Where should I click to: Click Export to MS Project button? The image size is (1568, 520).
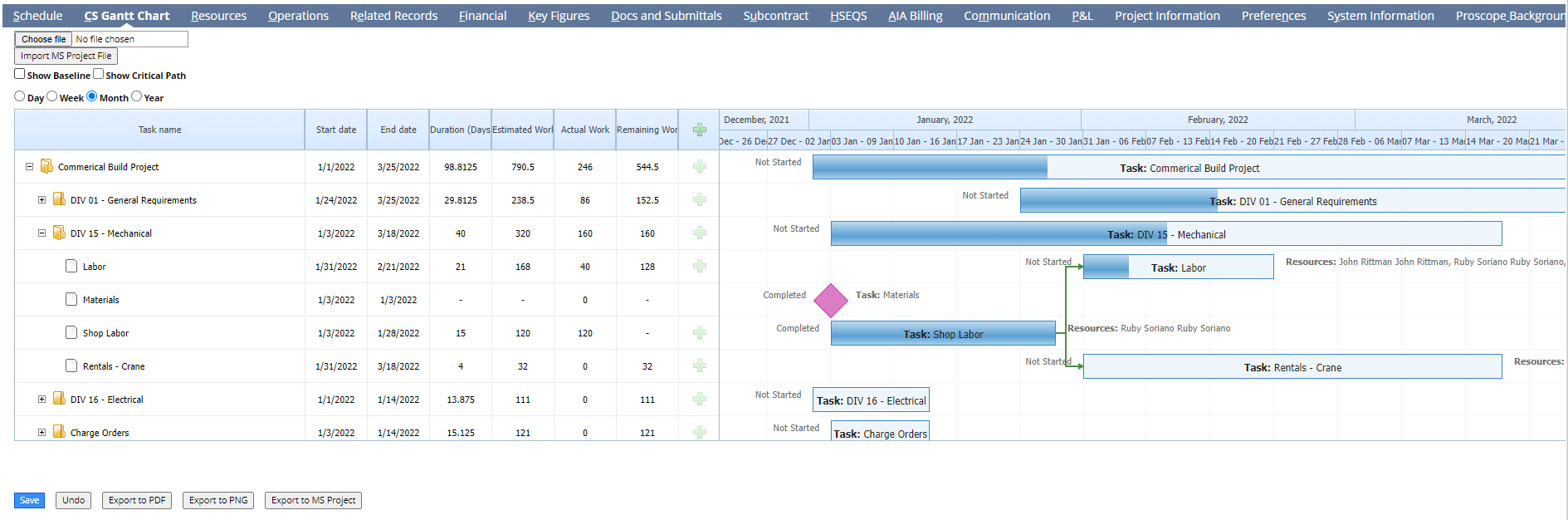click(x=313, y=500)
